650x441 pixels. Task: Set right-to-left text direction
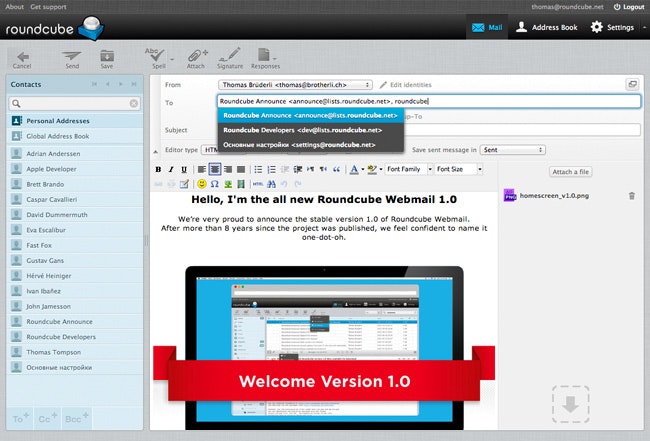pos(323,169)
